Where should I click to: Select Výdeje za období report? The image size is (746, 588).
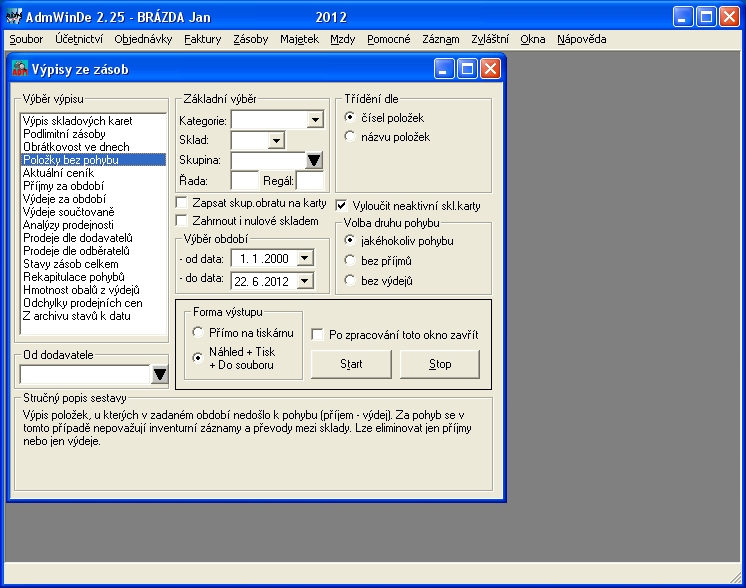(x=94, y=199)
